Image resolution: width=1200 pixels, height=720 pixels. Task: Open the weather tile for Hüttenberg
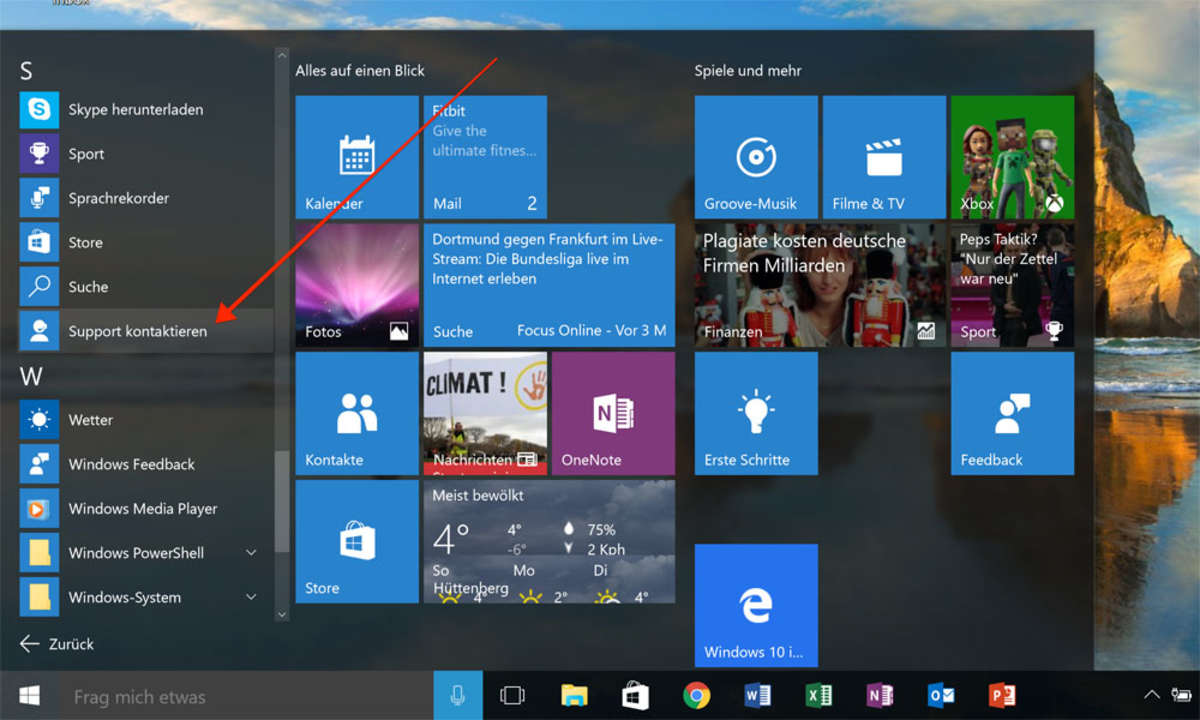[x=549, y=541]
